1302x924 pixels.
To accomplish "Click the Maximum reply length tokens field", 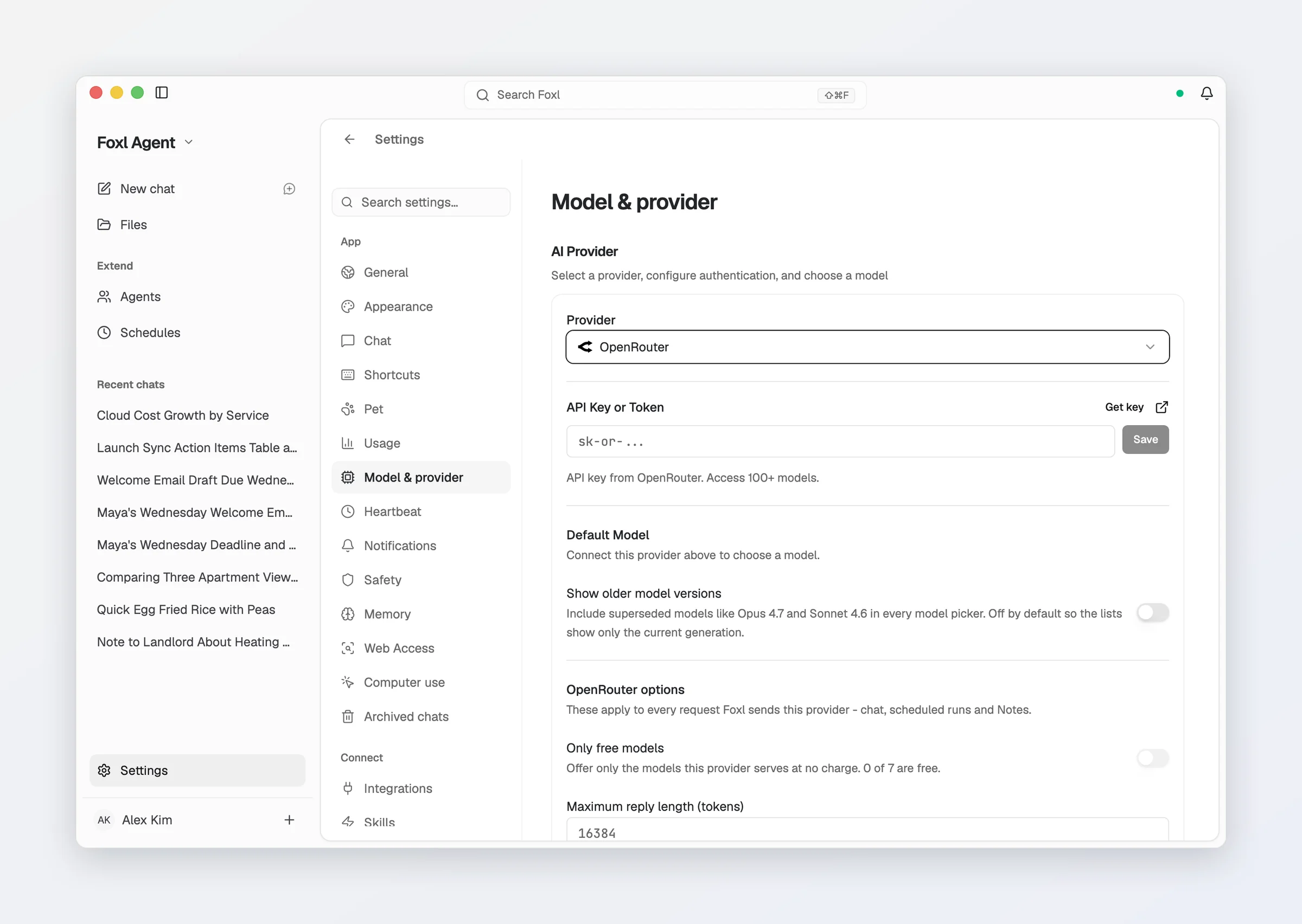I will click(867, 831).
